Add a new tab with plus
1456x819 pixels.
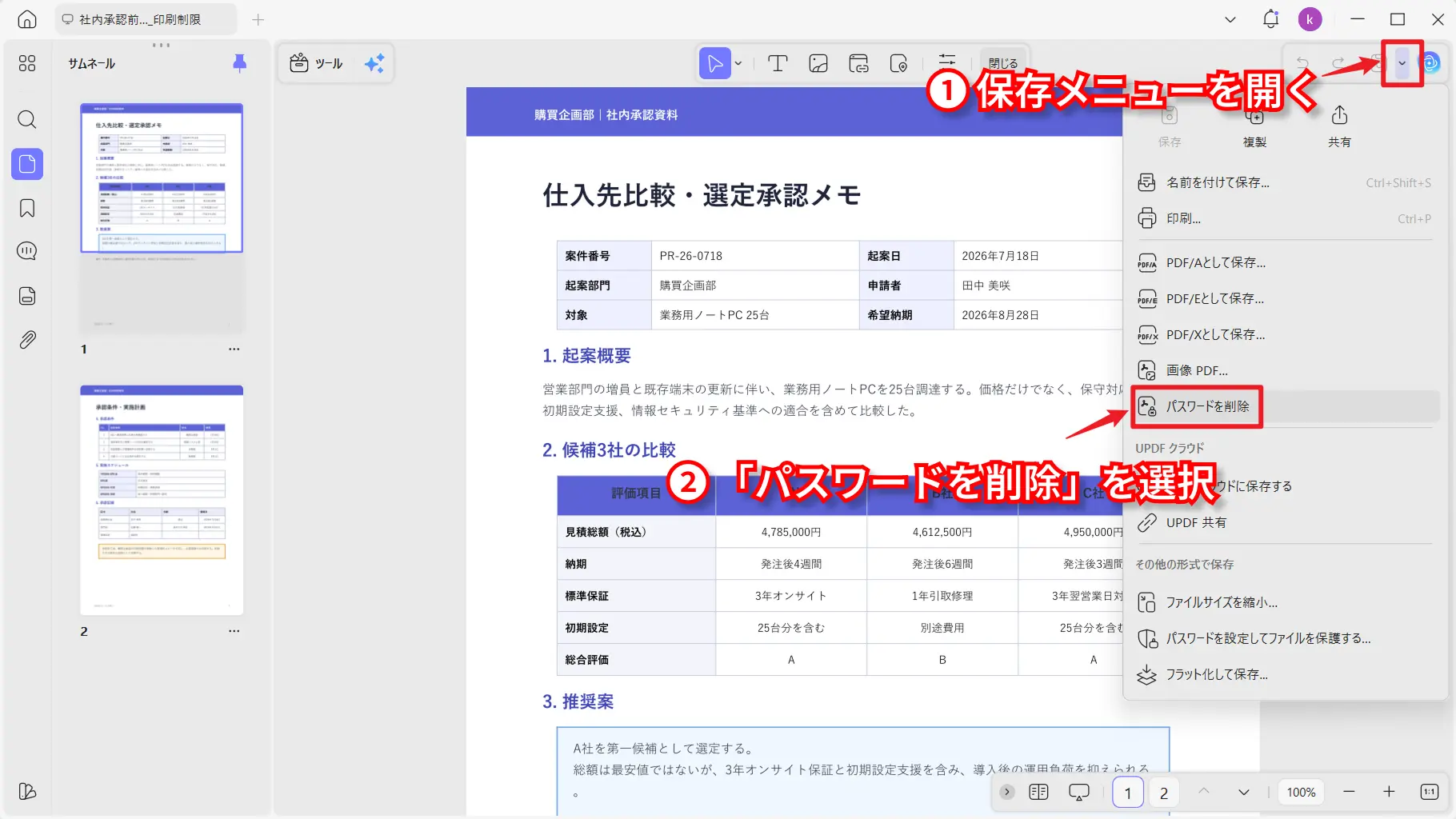[258, 19]
